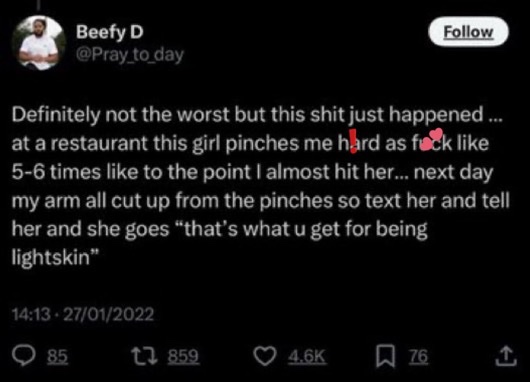Screen dimensions: 530x382
Task: Open the 85 replies count
Action: [x=57, y=356]
